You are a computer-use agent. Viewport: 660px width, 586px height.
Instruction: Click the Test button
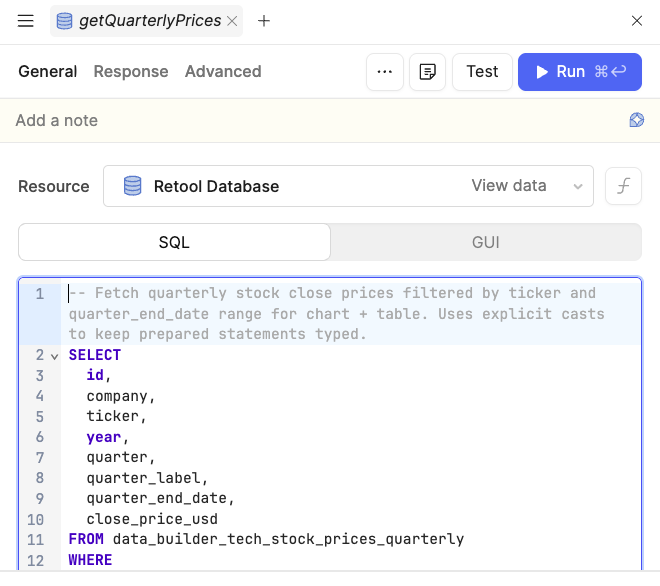point(482,72)
